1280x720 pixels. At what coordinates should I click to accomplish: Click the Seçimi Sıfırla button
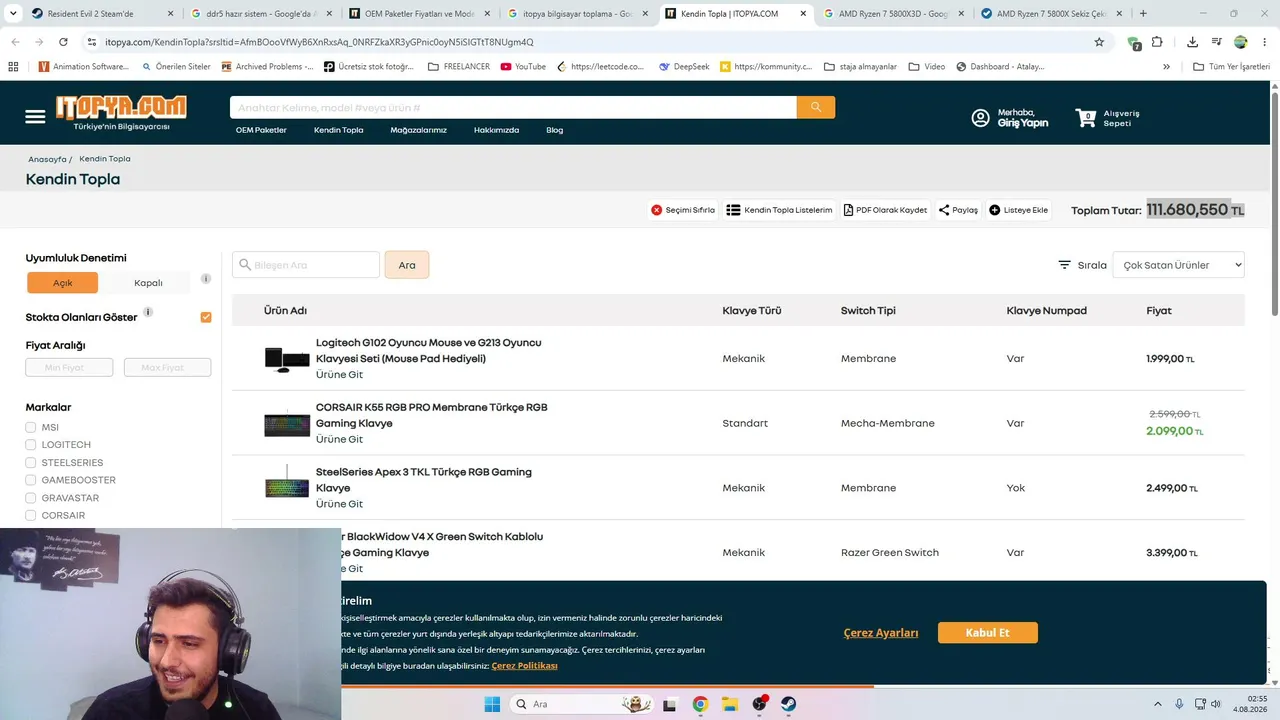coord(683,210)
